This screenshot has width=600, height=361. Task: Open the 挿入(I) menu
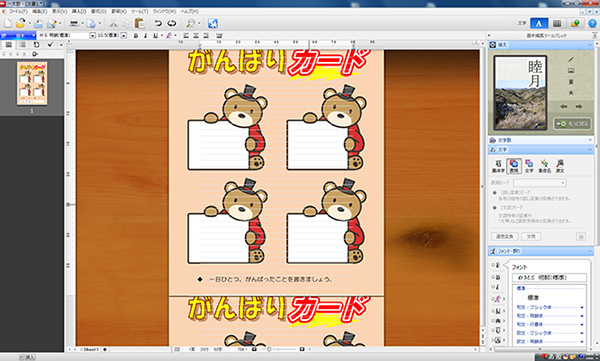(79, 11)
